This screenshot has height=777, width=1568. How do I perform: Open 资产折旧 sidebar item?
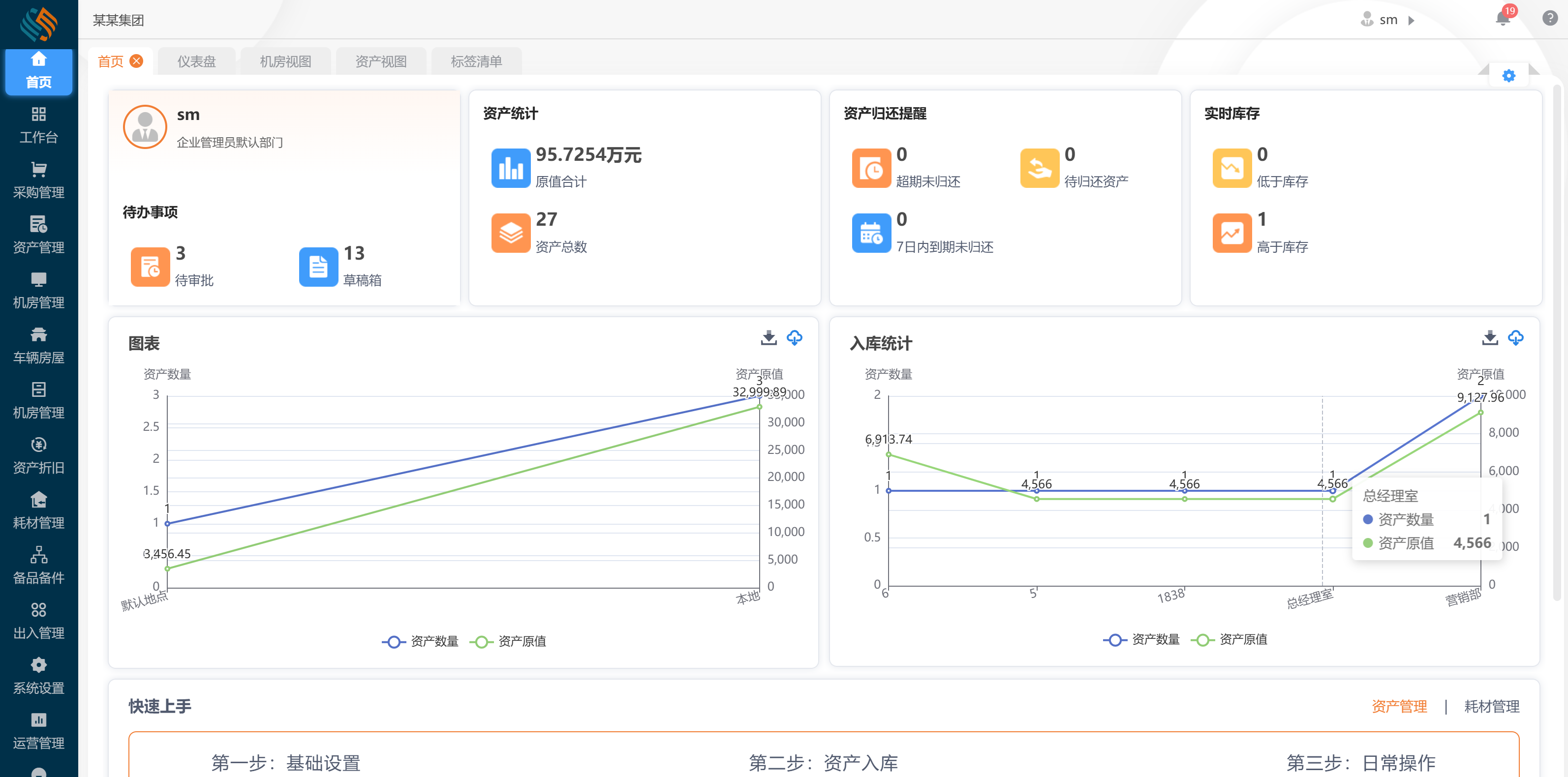click(38, 456)
